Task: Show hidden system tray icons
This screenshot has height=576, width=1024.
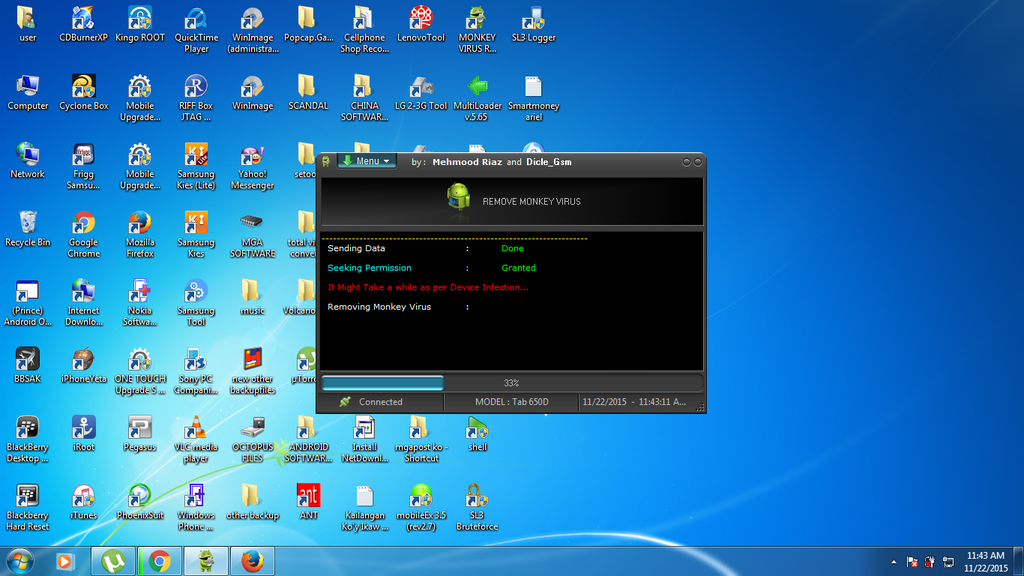Action: (x=893, y=562)
